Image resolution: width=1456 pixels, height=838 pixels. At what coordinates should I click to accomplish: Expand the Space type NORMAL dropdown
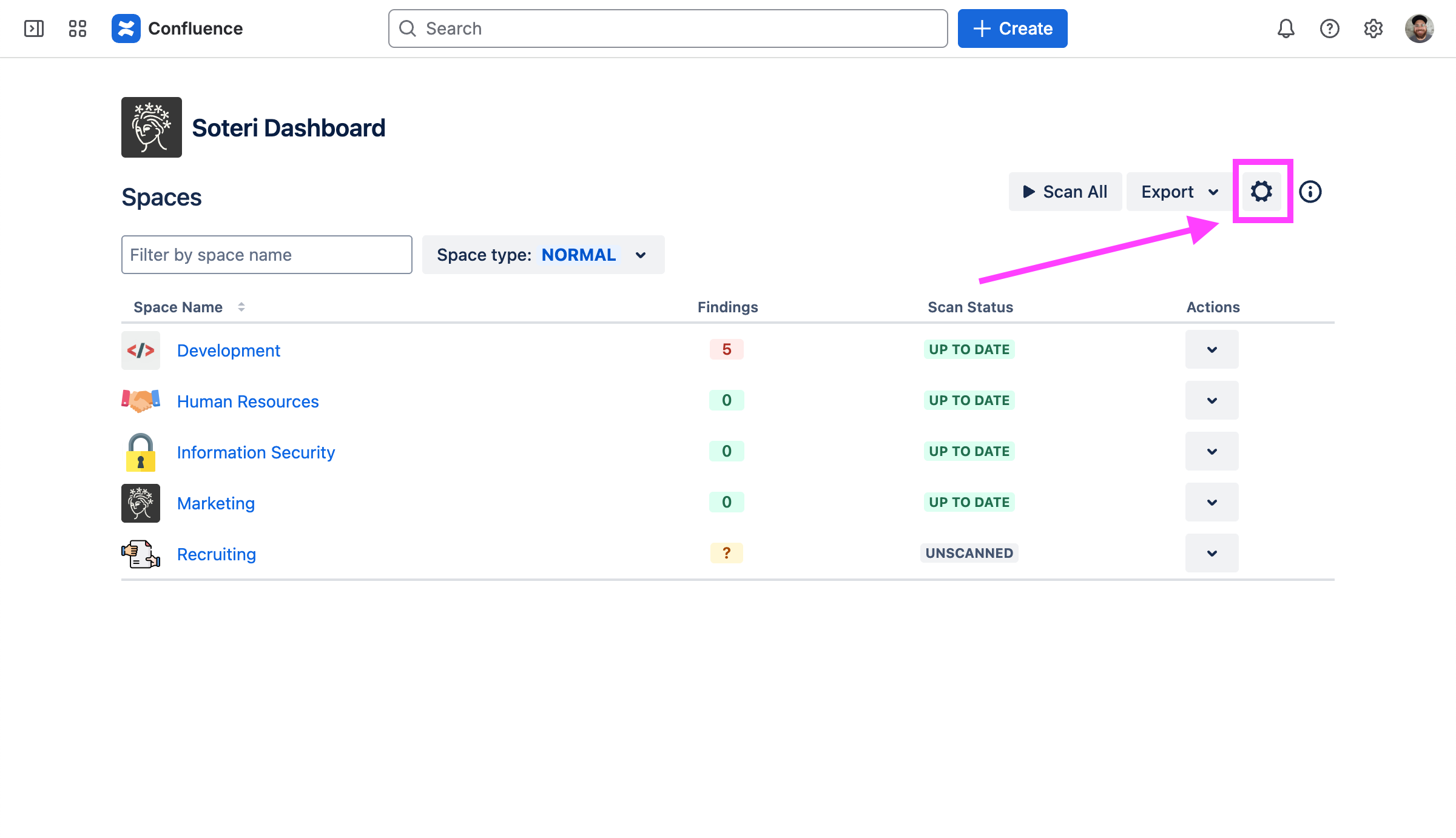click(x=543, y=255)
